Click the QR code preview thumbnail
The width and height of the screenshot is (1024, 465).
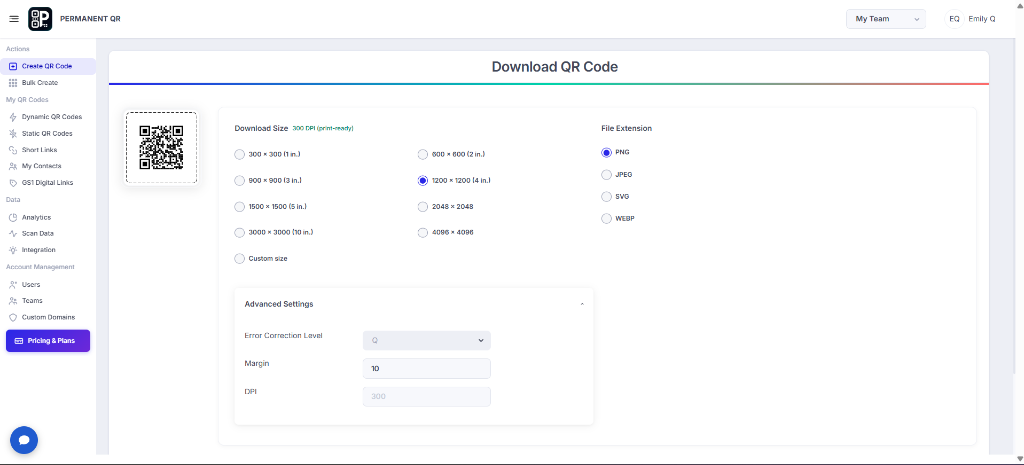(x=161, y=148)
